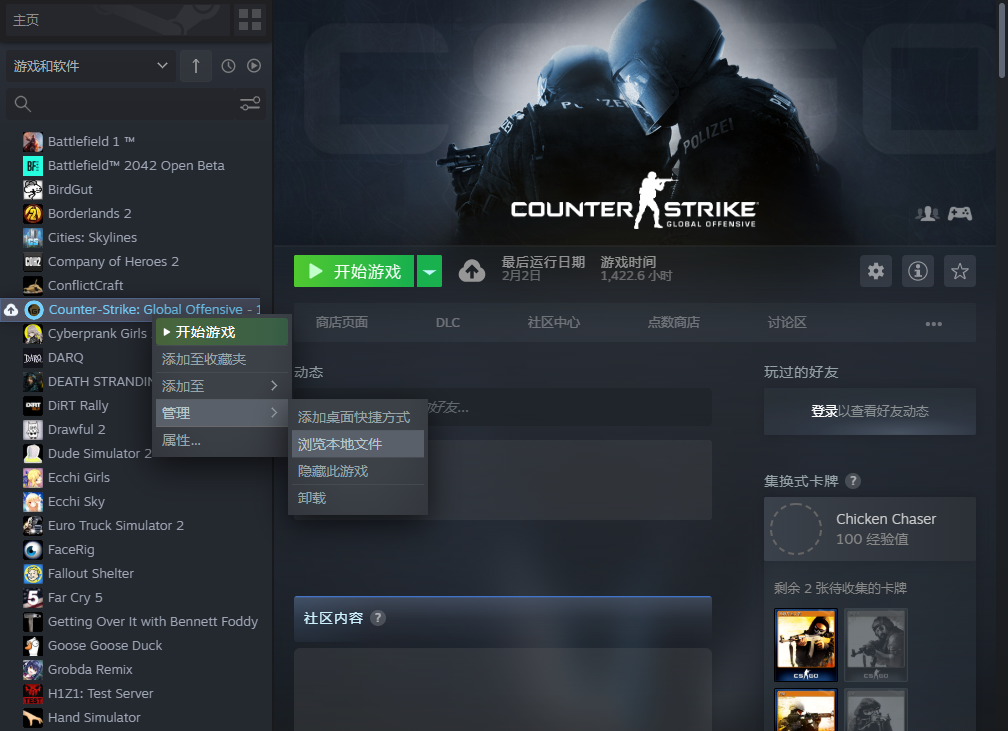Expand the 添加至 submenu
This screenshot has width=1008, height=731.
click(220, 386)
